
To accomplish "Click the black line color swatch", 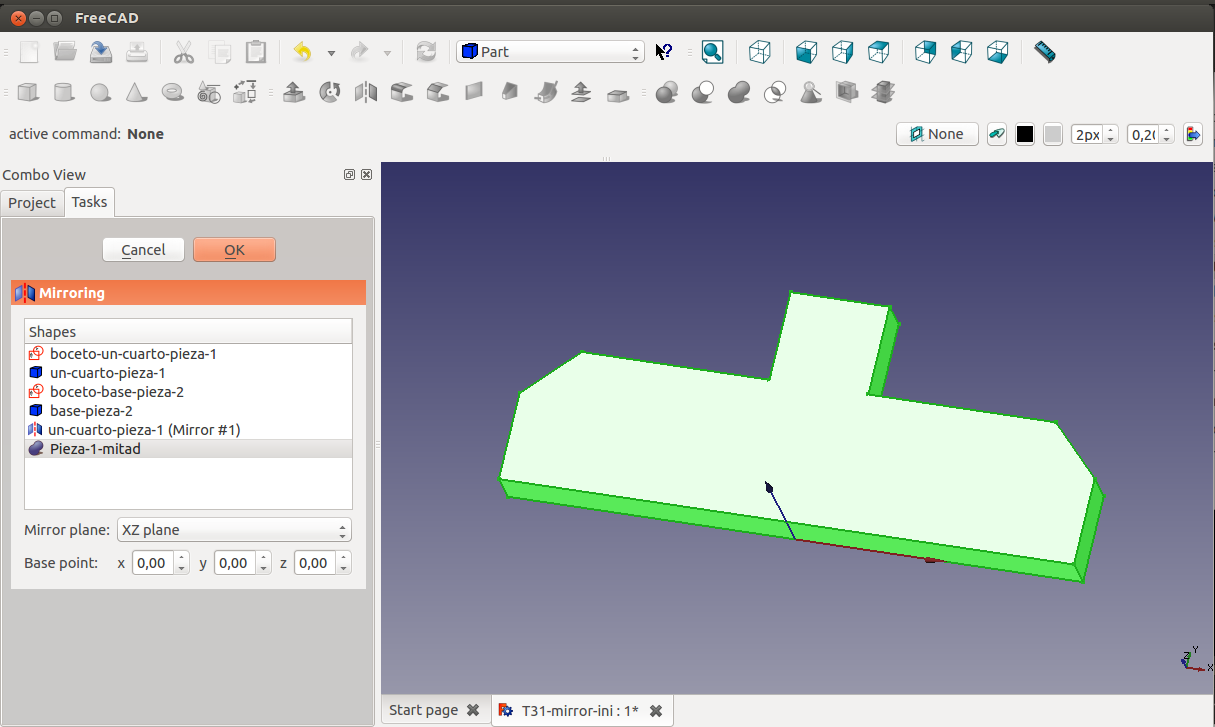I will click(x=1025, y=134).
